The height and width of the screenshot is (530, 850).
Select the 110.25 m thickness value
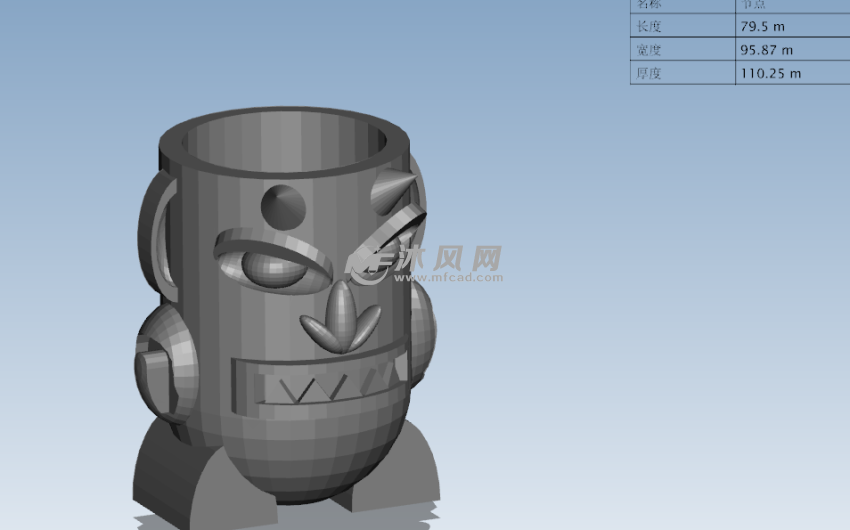pyautogui.click(x=770, y=73)
